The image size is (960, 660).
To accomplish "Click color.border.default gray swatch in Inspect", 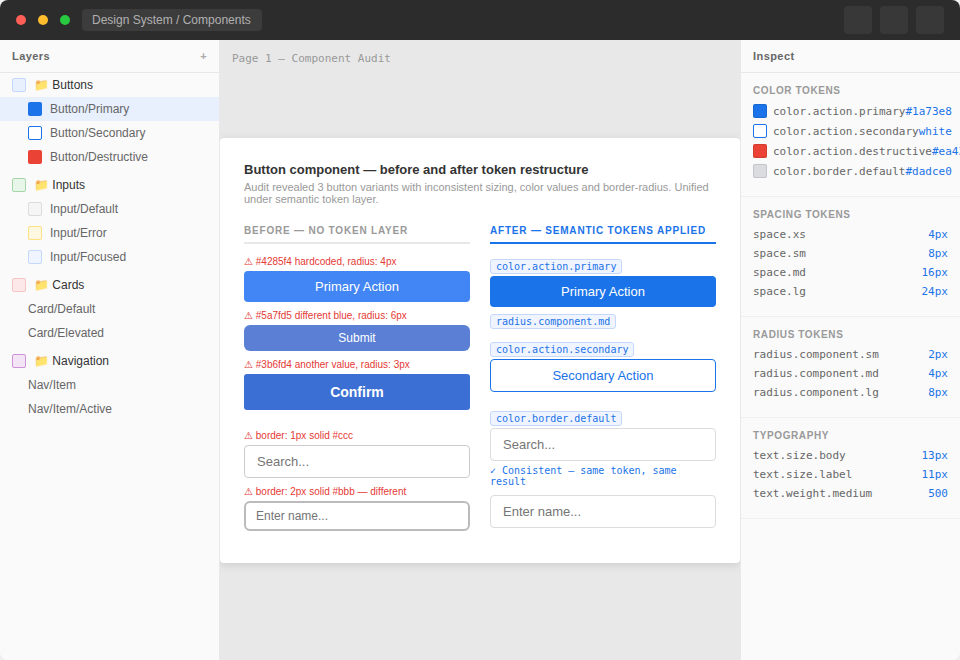I will pyautogui.click(x=760, y=171).
